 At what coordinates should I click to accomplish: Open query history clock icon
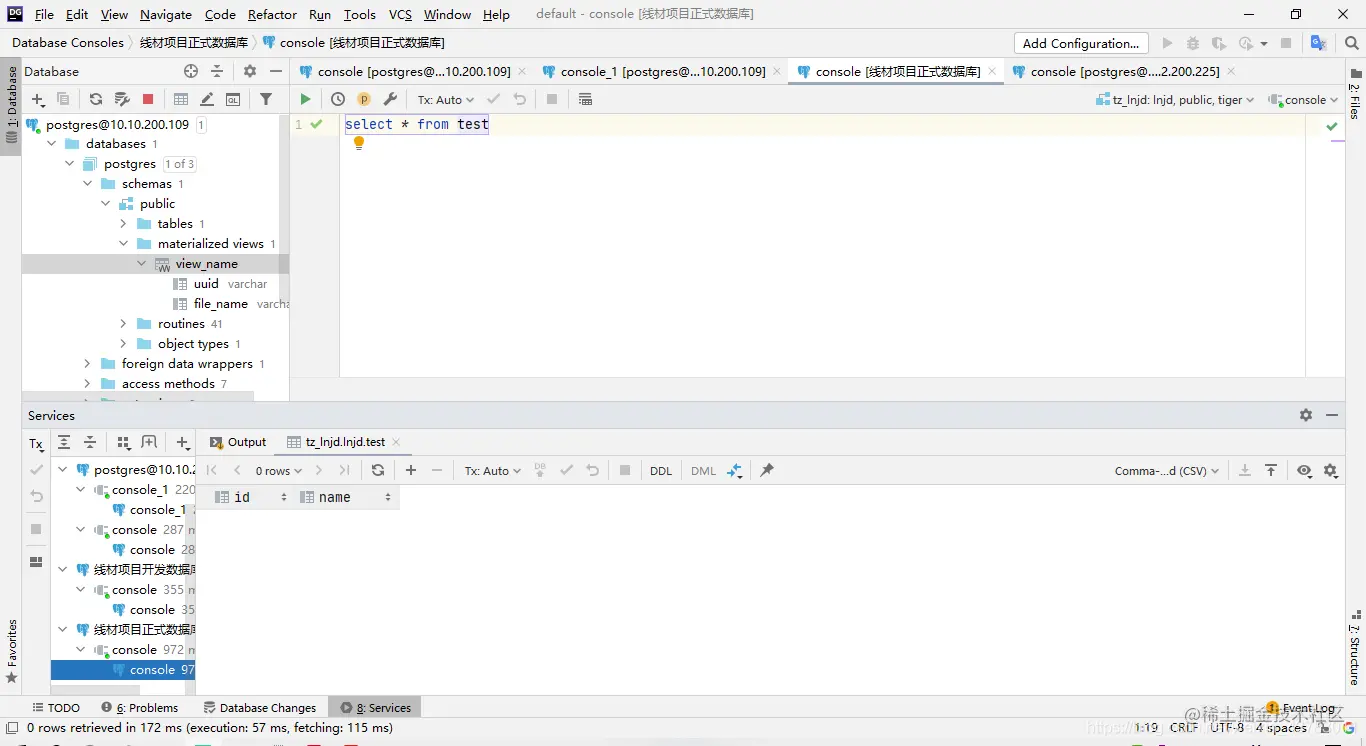(338, 99)
